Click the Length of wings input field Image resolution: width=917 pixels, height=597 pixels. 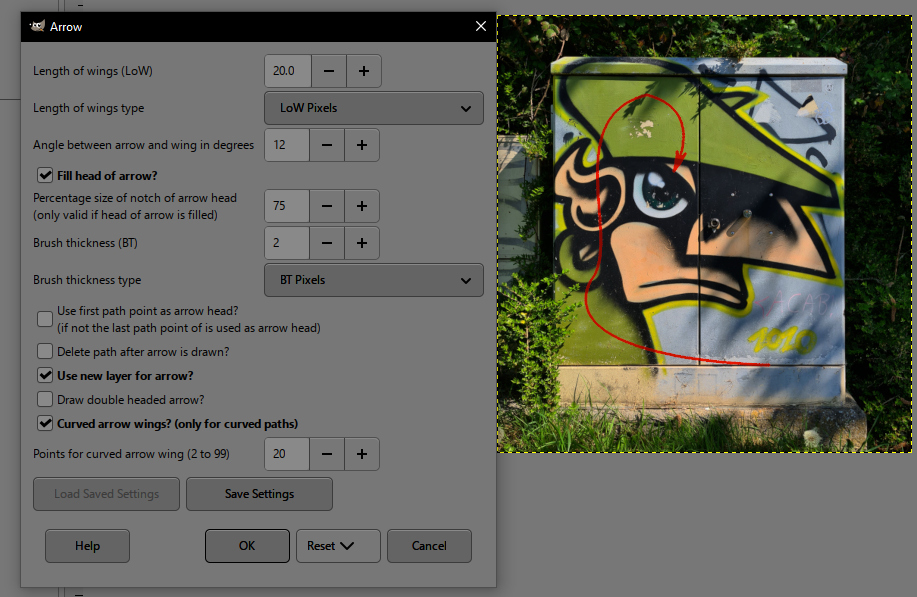(x=288, y=71)
